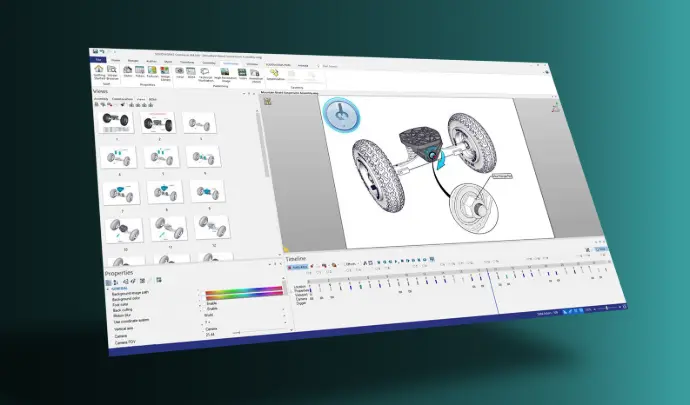Click the ribbon search field
Screen dimensions: 690x405
pyautogui.click(x=330, y=66)
